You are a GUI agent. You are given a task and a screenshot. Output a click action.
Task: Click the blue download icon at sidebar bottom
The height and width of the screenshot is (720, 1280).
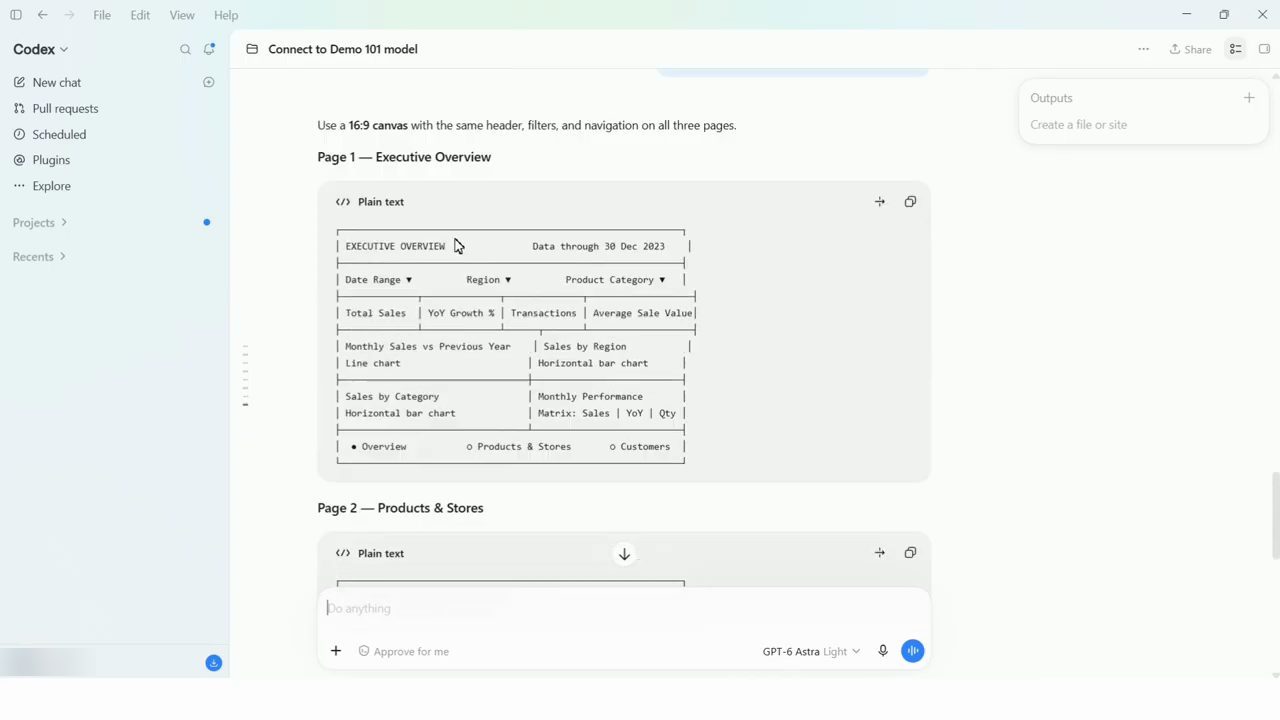(214, 663)
